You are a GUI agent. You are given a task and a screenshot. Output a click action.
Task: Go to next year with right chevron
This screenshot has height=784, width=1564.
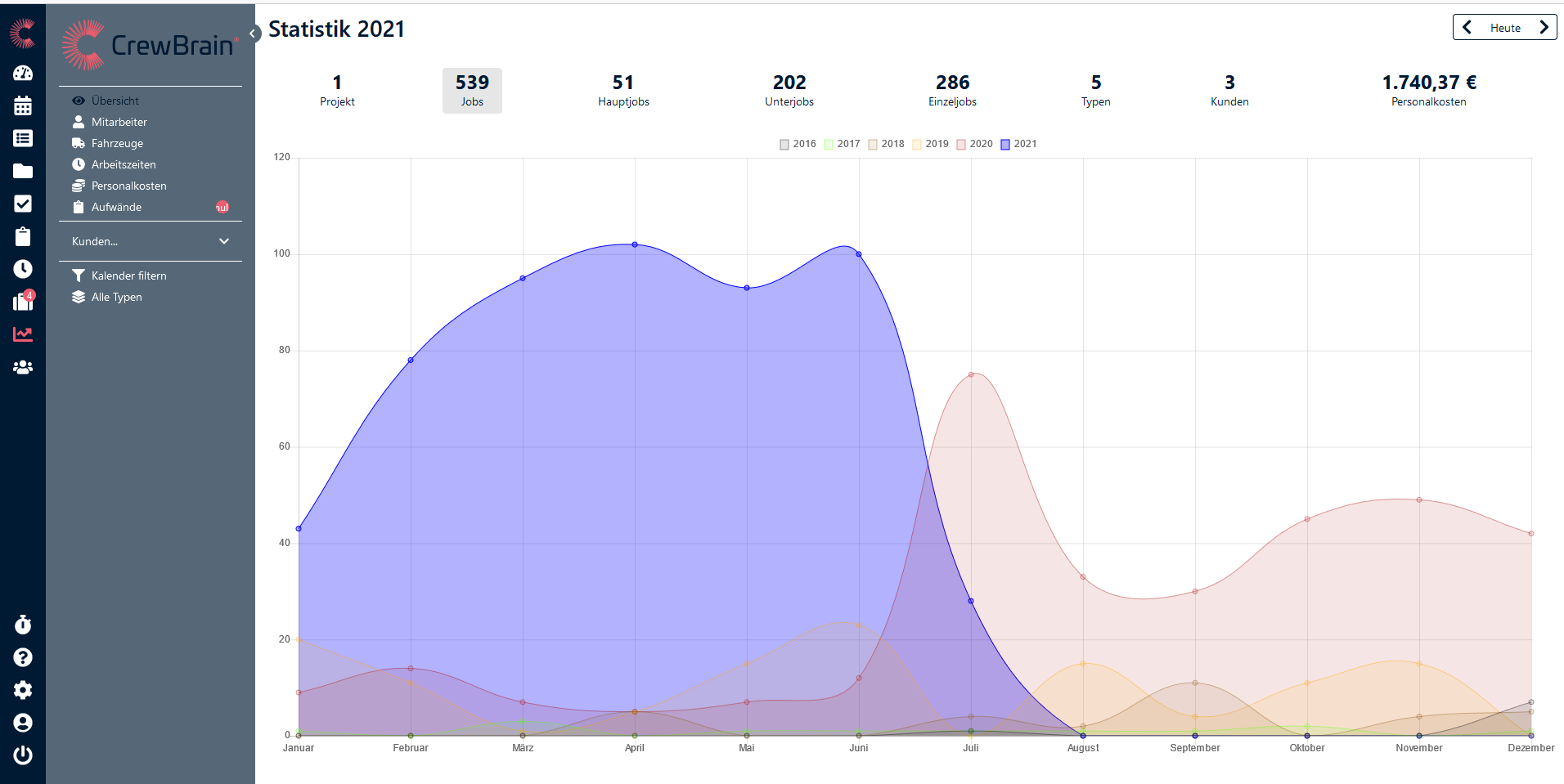1544,27
